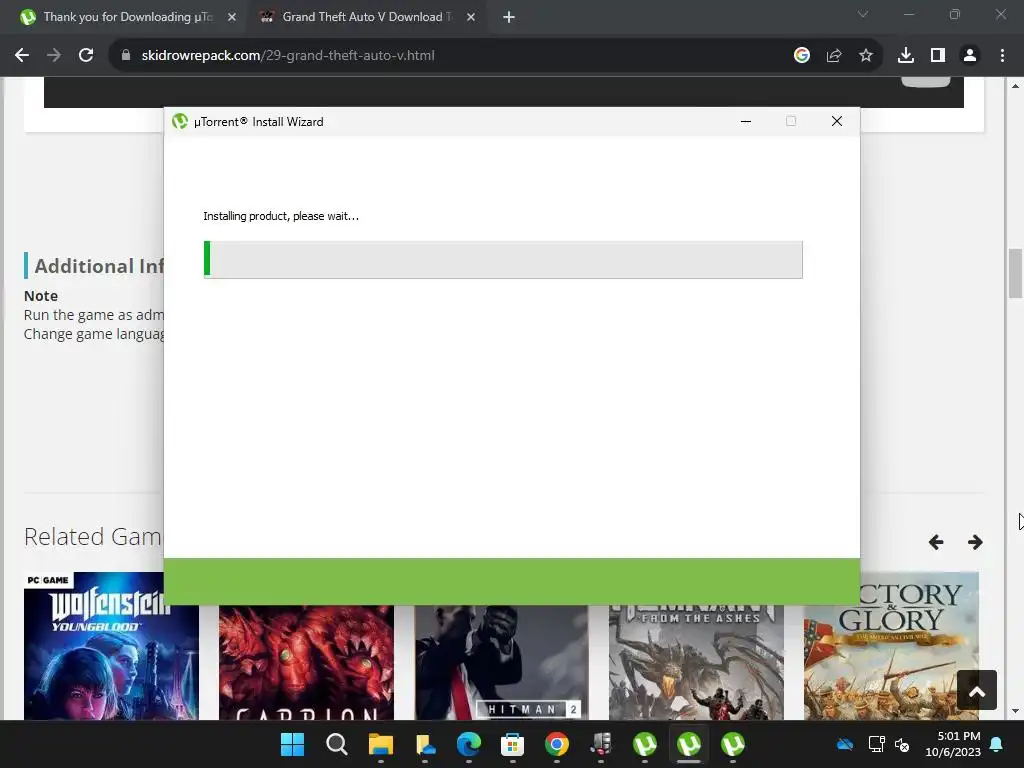The height and width of the screenshot is (768, 1024).
Task: Open the Carrion game thumbnail
Action: click(306, 662)
